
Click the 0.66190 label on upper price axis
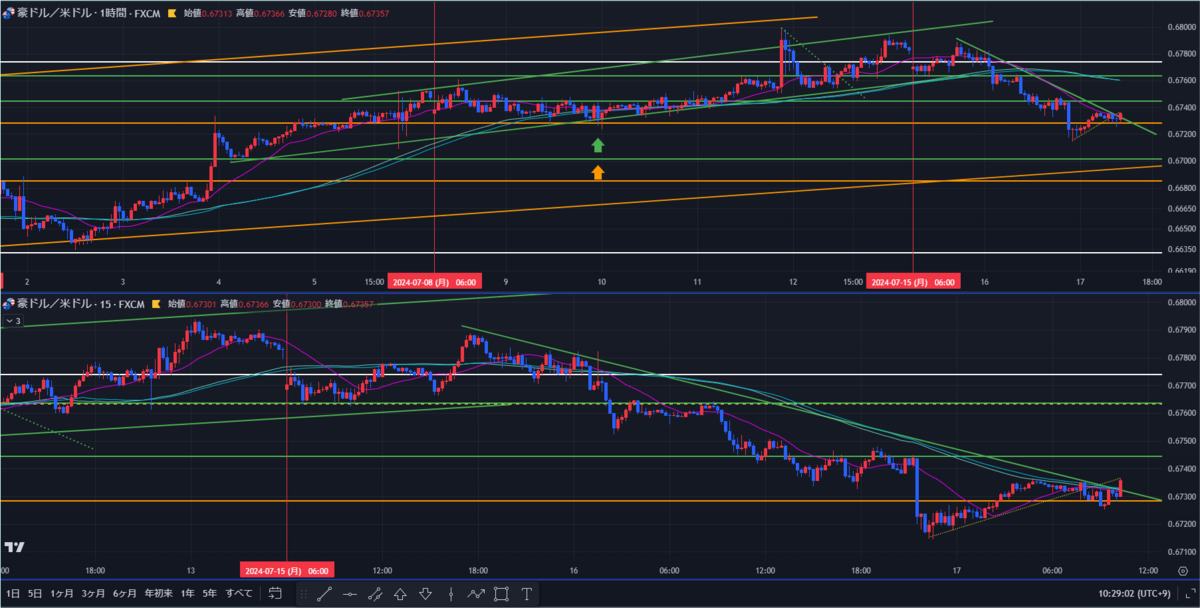tap(1180, 270)
